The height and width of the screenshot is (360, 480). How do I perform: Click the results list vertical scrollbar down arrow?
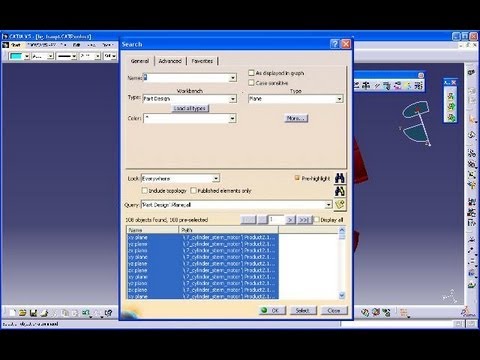click(x=342, y=295)
